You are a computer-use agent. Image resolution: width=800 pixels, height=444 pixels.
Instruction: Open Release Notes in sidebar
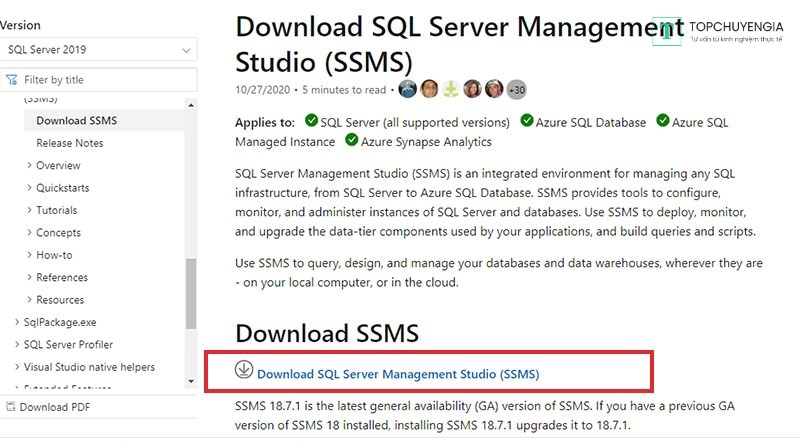coord(69,143)
